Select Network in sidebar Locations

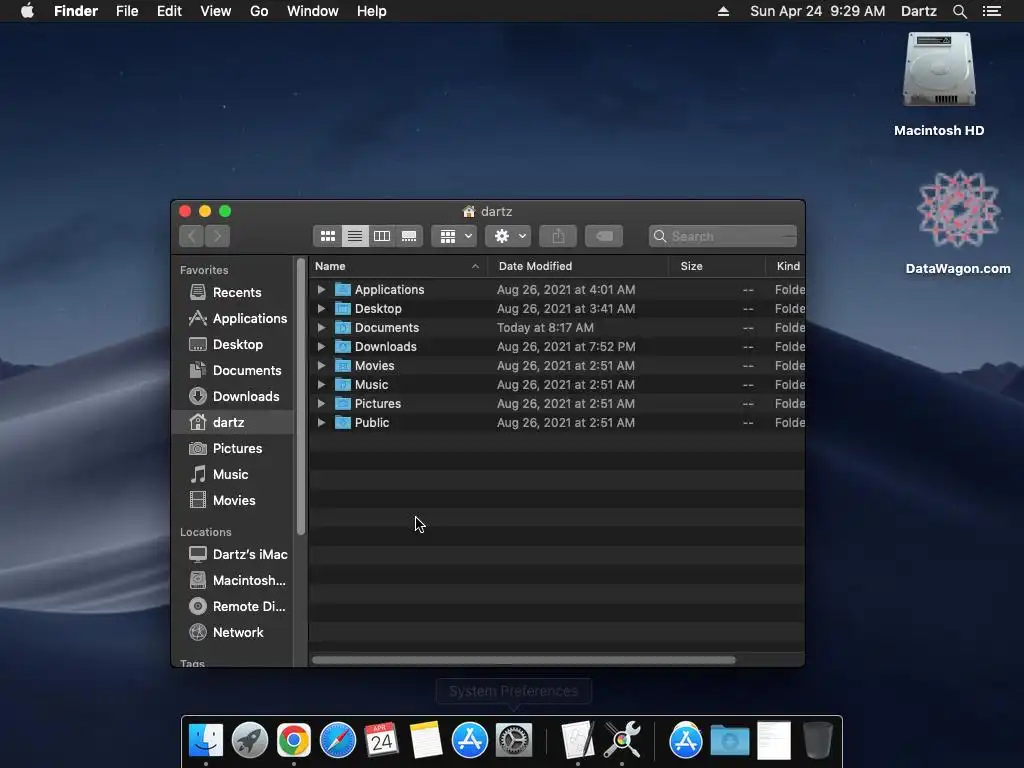click(x=232, y=632)
